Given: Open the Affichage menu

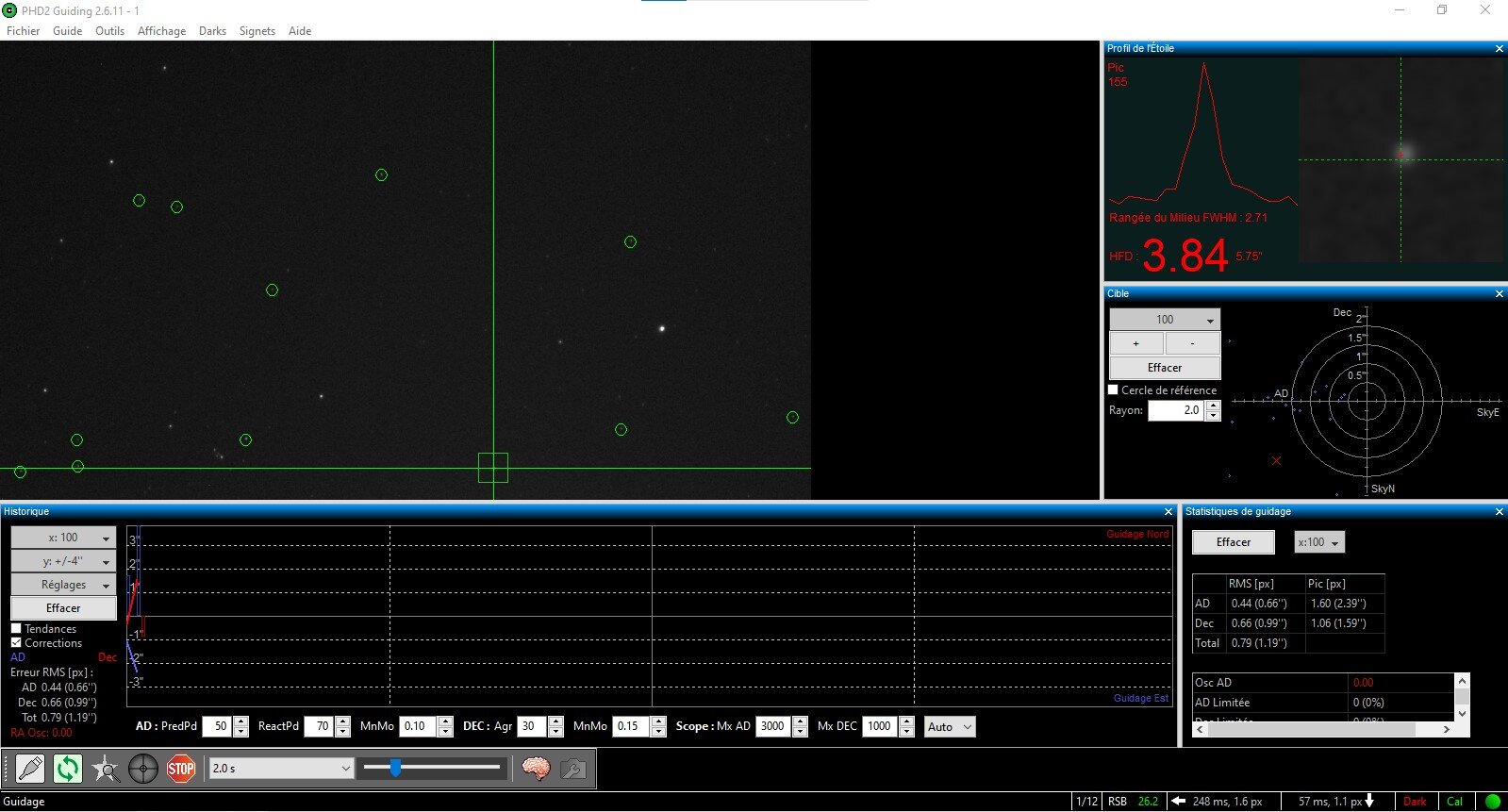Looking at the screenshot, I should (162, 31).
